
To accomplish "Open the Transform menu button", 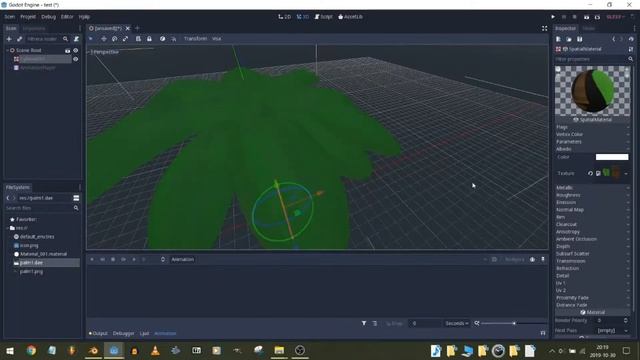I will 195,39.
